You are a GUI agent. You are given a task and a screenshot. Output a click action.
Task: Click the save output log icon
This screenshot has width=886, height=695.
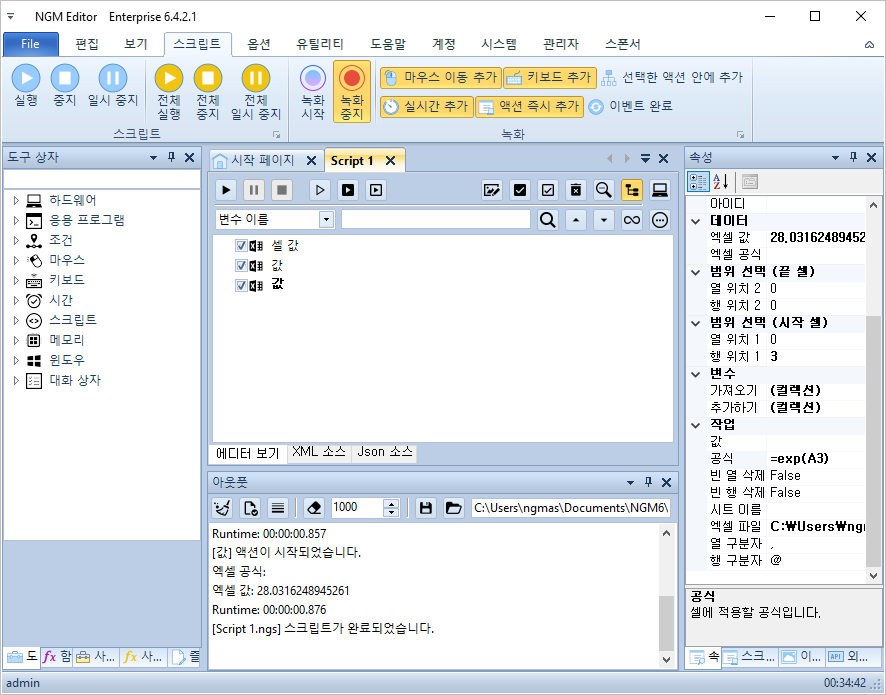(425, 508)
